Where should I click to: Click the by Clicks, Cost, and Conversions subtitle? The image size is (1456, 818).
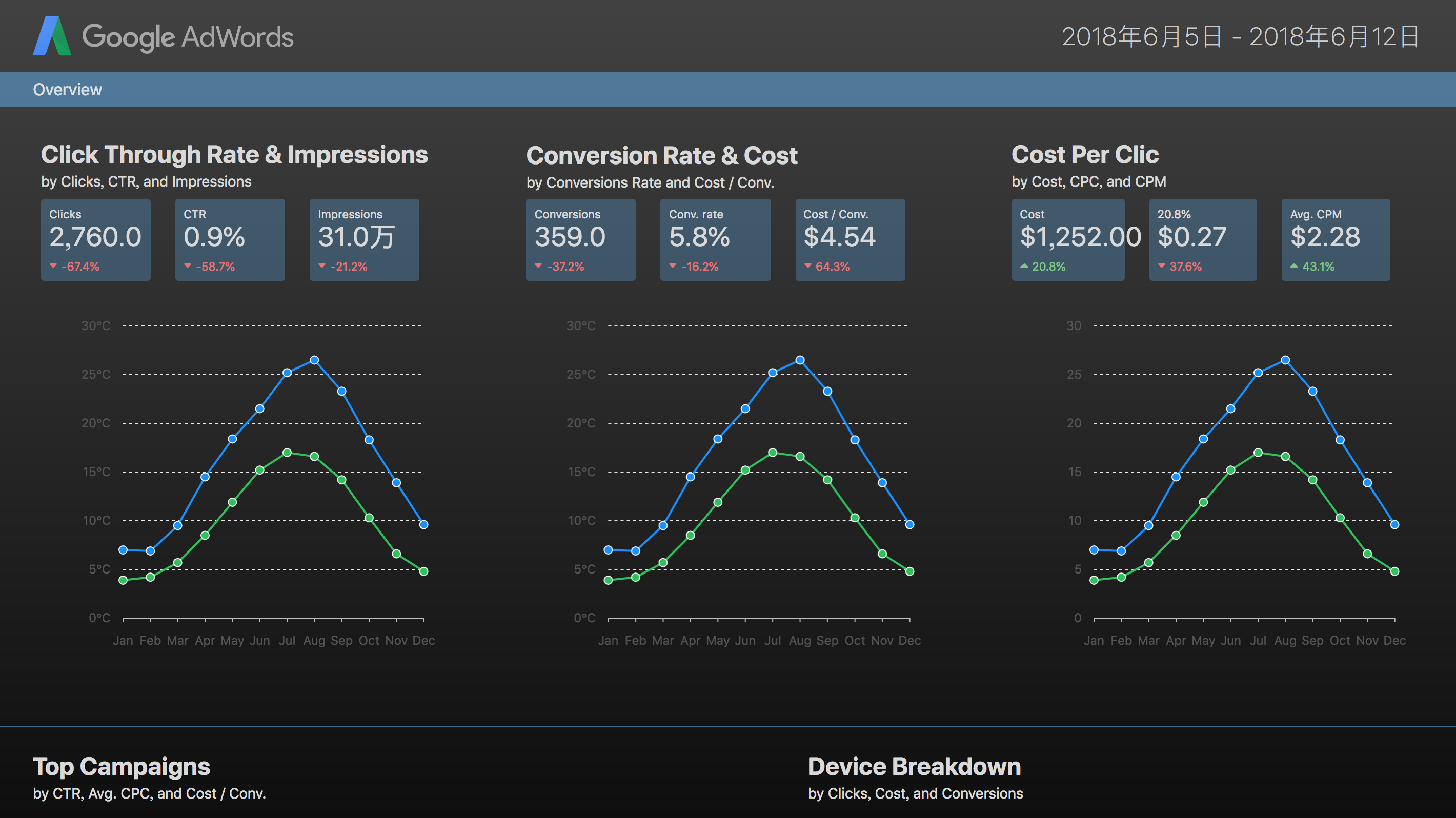(916, 794)
